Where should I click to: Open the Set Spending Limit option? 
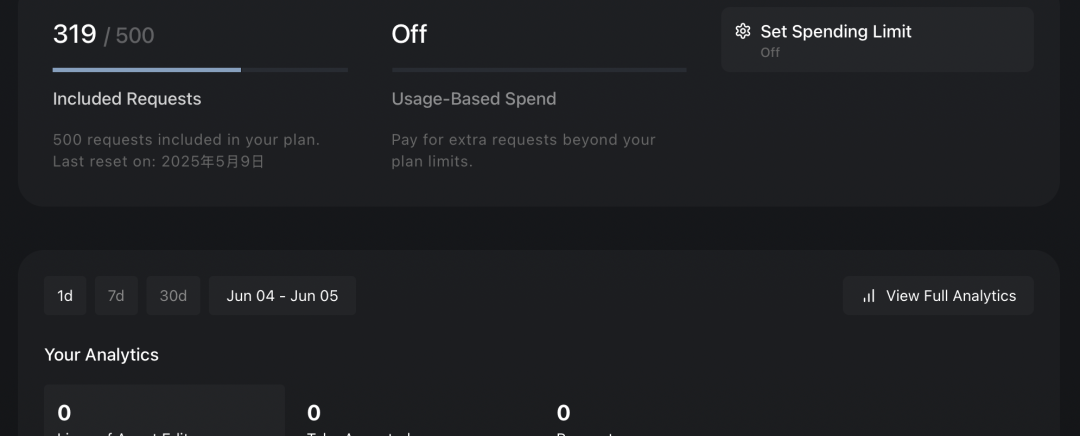877,39
